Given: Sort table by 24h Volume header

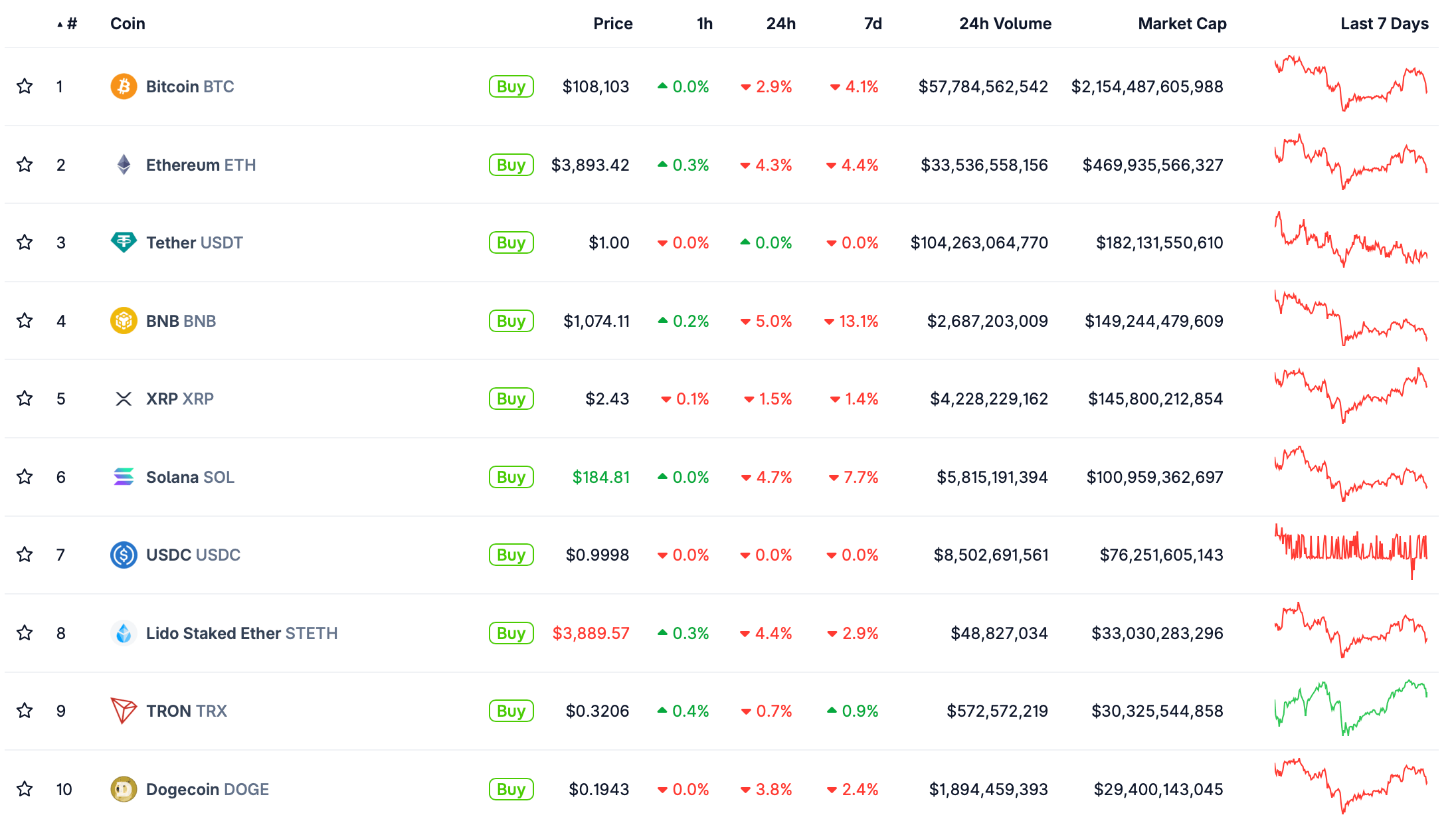Looking at the screenshot, I should pyautogui.click(x=1005, y=24).
